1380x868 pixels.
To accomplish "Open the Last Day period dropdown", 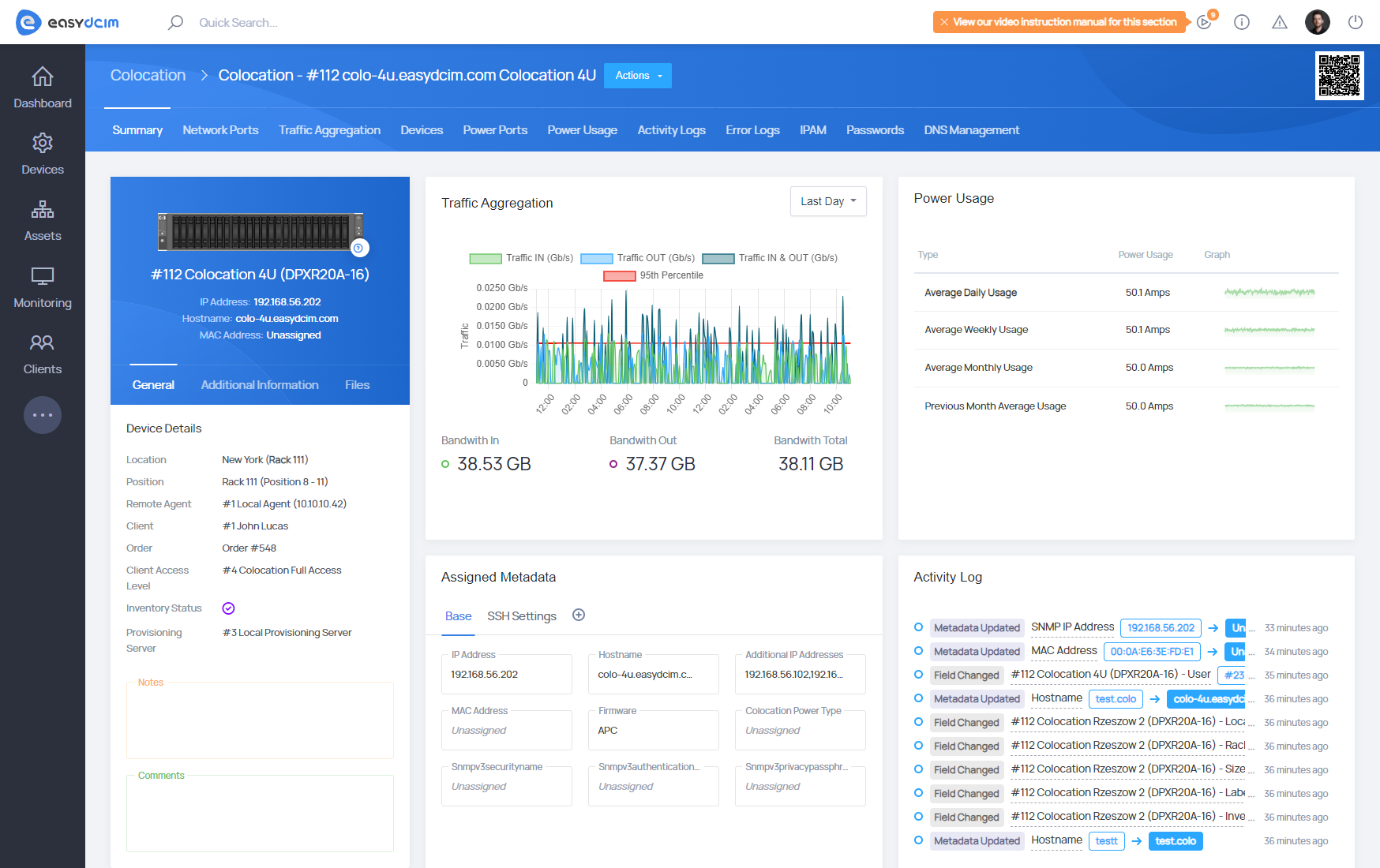I will 827,201.
